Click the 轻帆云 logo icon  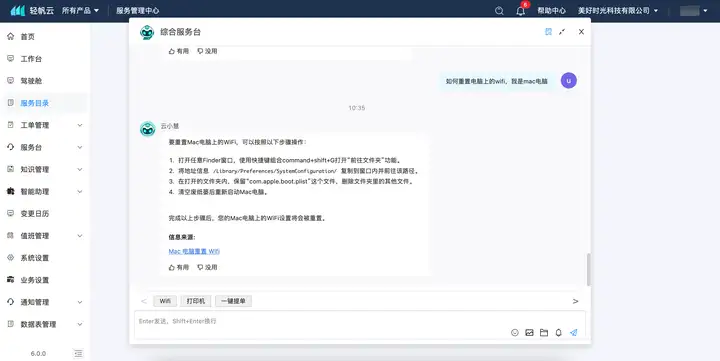[x=17, y=10]
